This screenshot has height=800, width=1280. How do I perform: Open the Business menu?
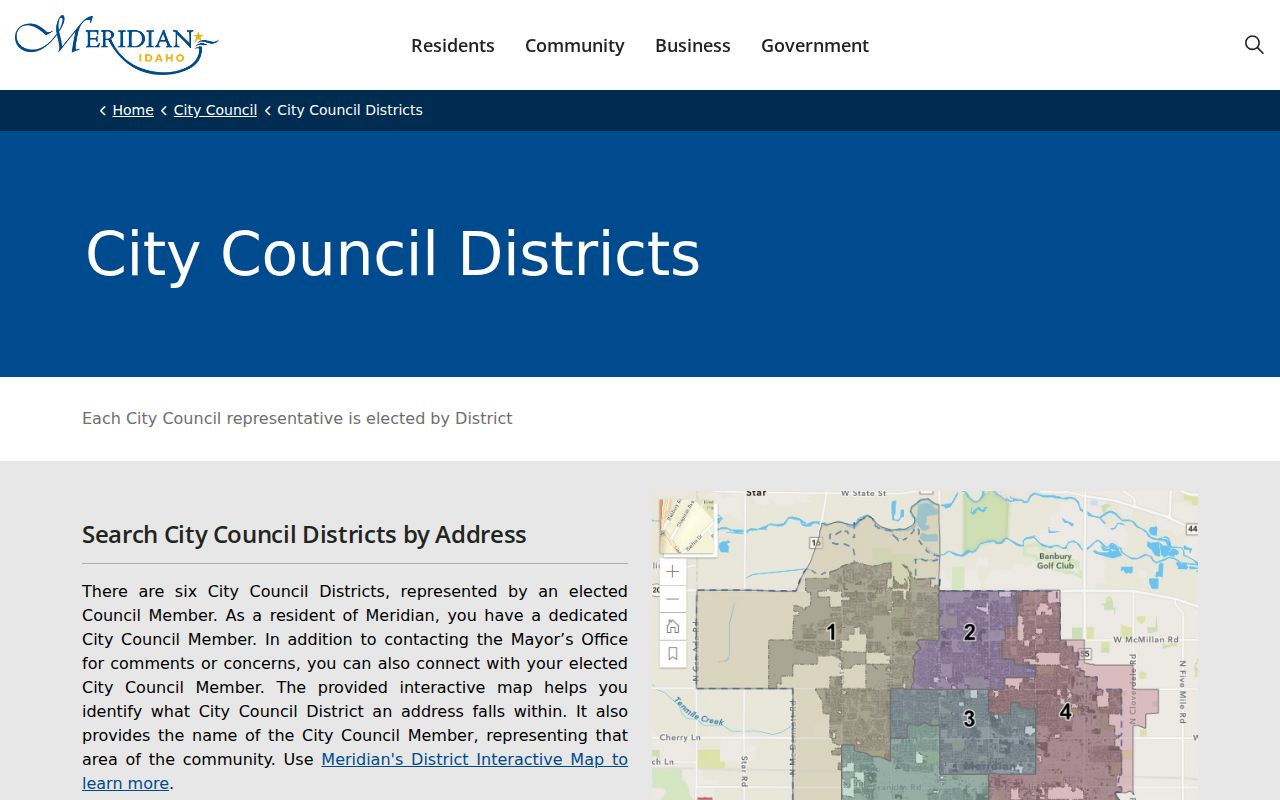(693, 45)
